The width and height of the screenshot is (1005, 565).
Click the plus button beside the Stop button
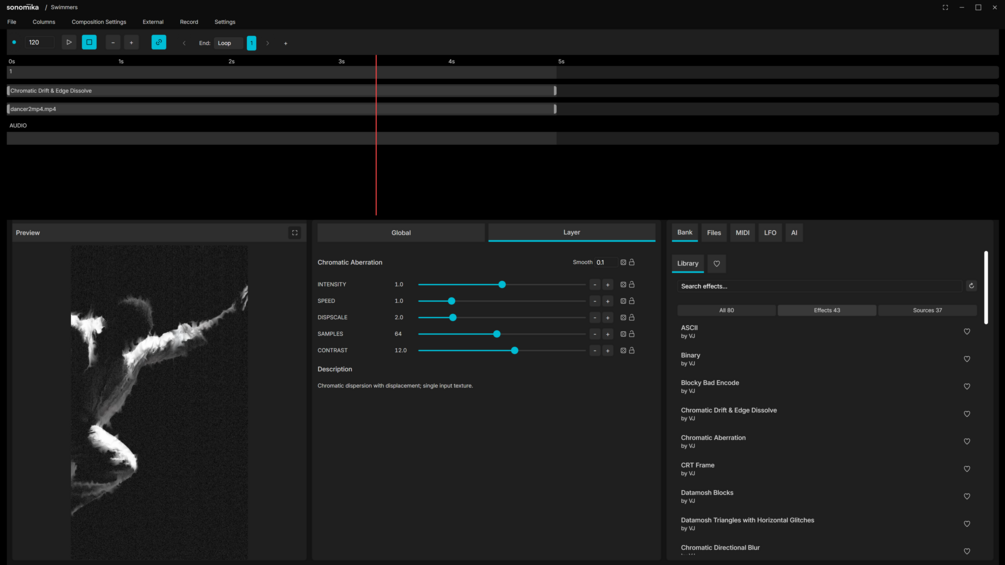coord(131,42)
